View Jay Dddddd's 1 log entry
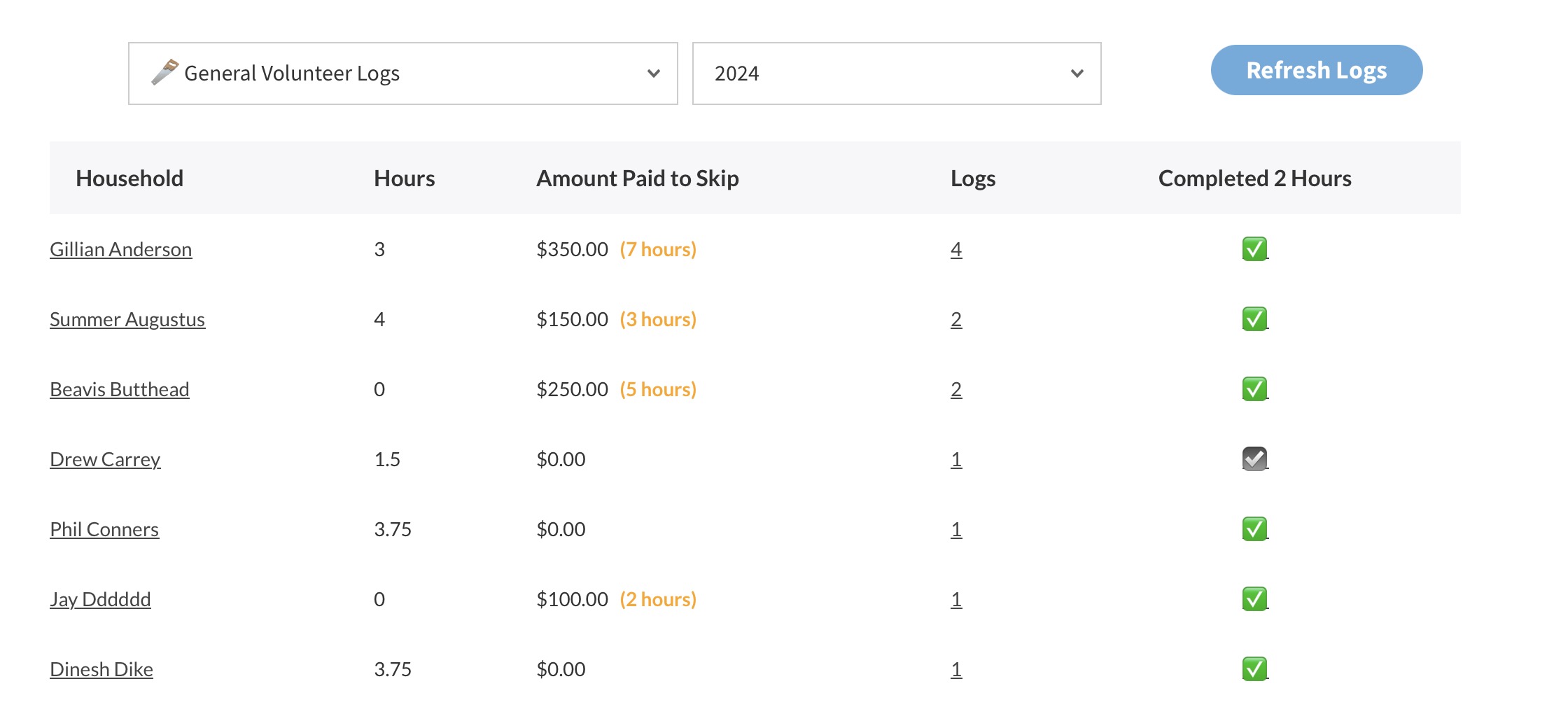Image resolution: width=1568 pixels, height=714 pixels. point(956,600)
